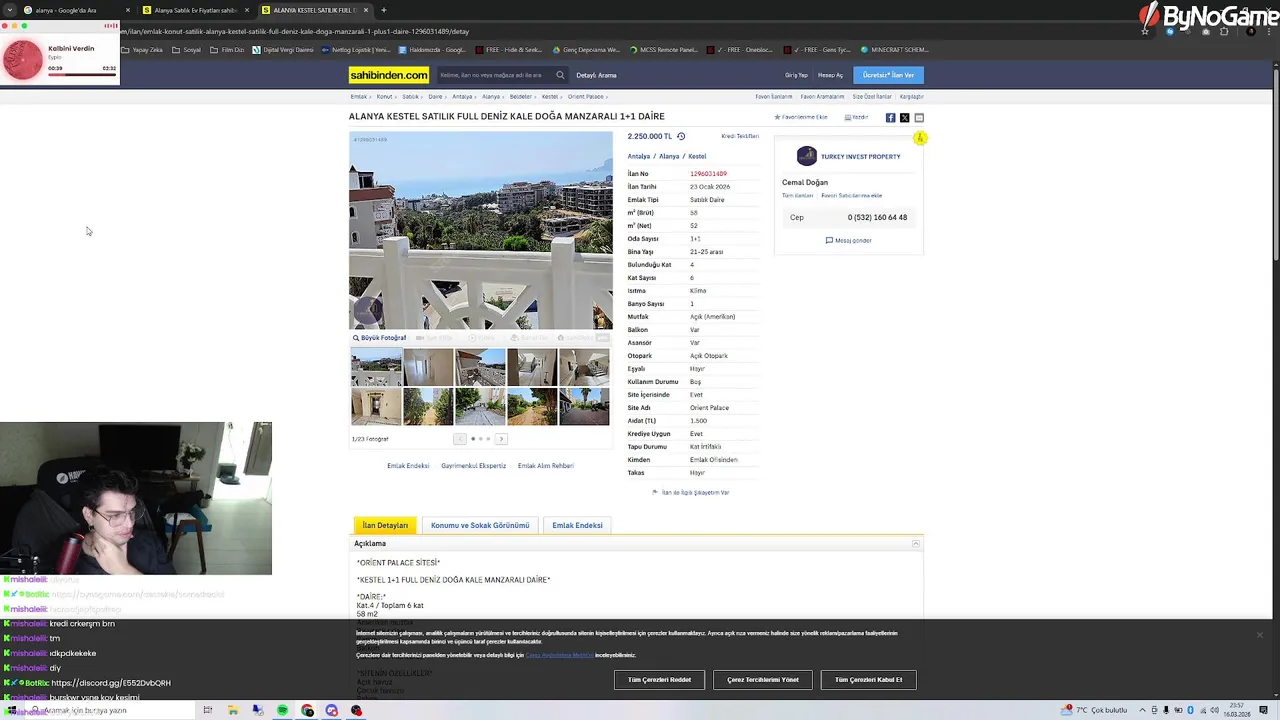Viewport: 1280px width, 720px height.
Task: Open the tab list chevron in Chrome
Action: click(x=9, y=10)
